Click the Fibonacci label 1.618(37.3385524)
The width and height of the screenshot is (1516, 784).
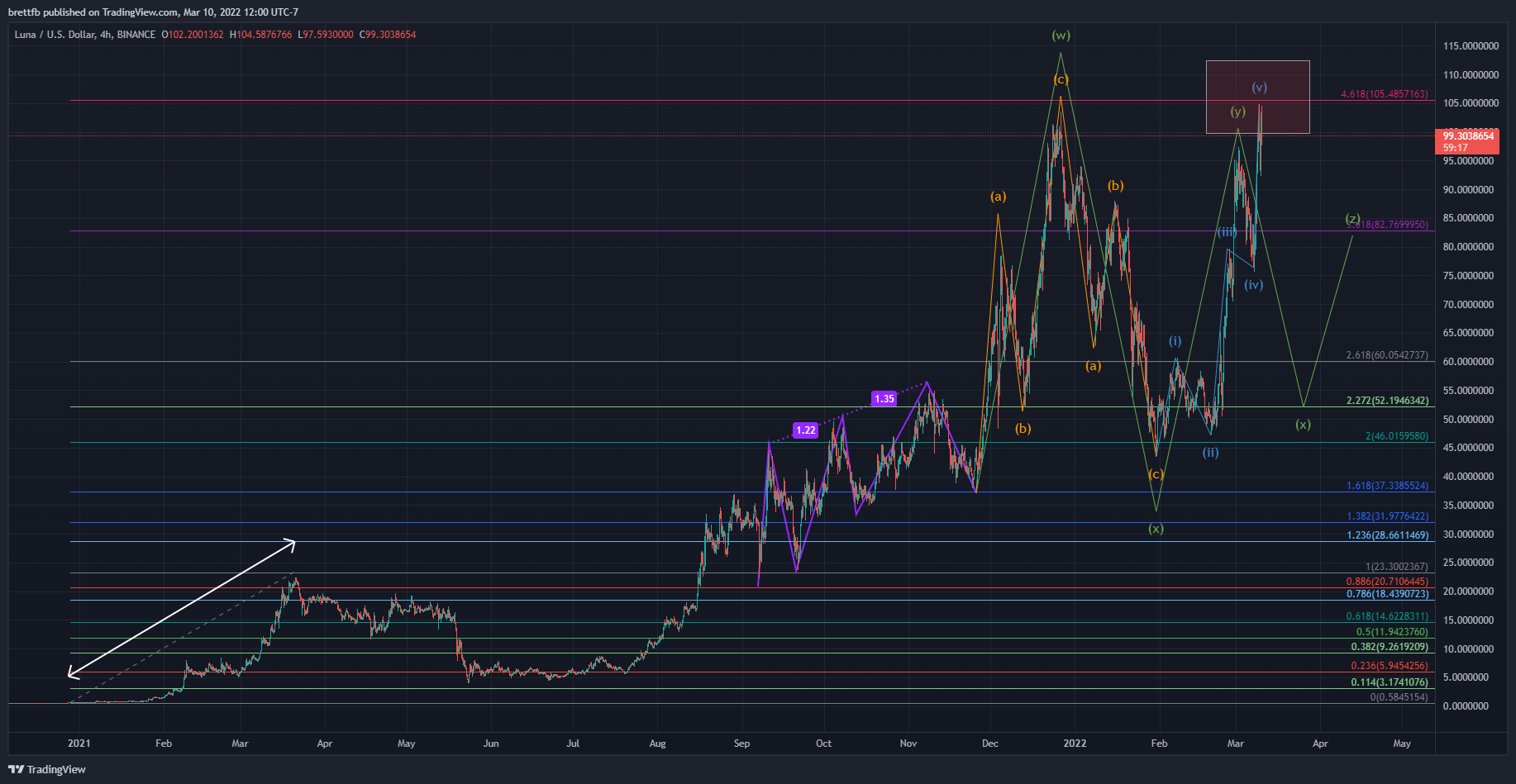point(1387,486)
